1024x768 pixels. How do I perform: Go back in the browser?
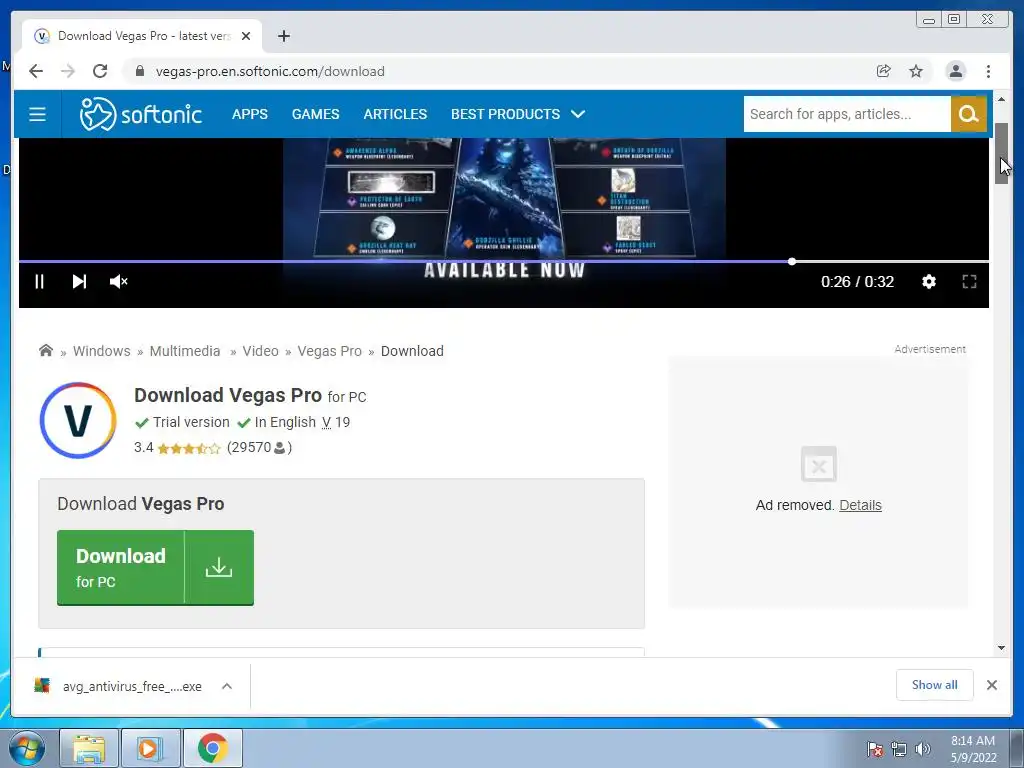36,71
